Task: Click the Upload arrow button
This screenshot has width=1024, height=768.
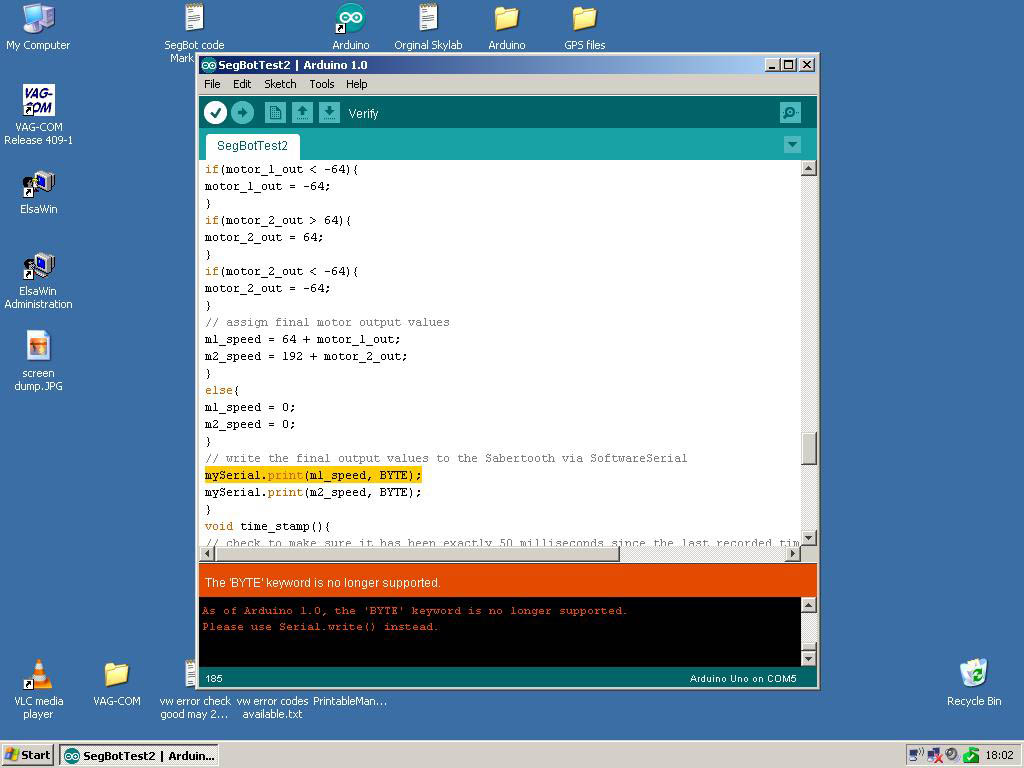Action: (x=242, y=113)
